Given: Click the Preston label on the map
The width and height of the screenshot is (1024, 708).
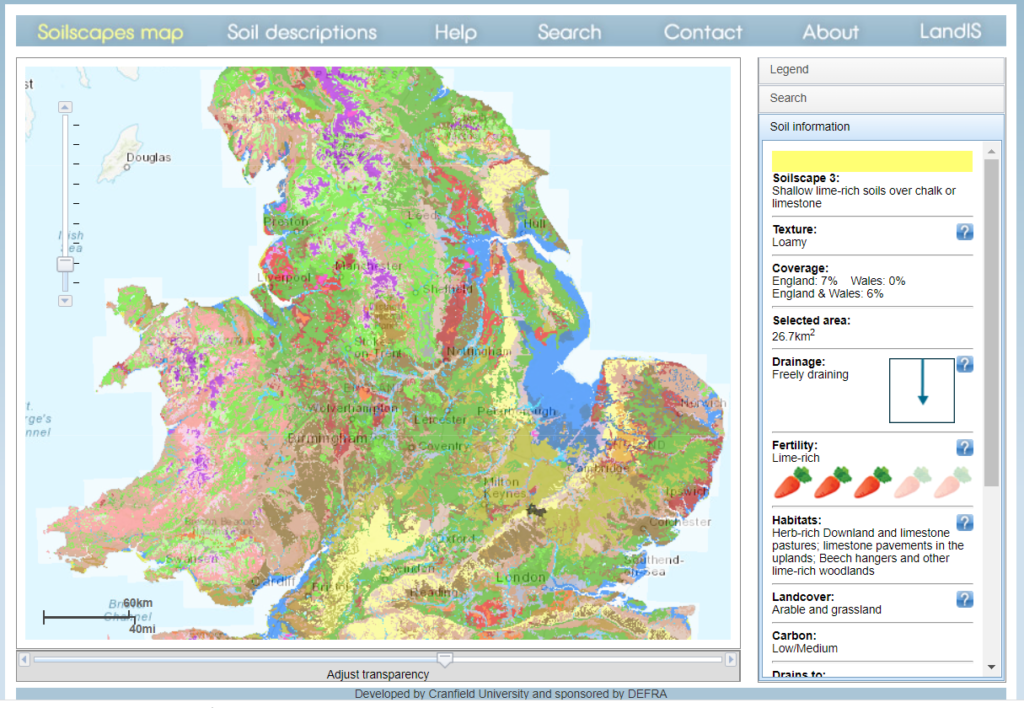Looking at the screenshot, I should point(285,222).
